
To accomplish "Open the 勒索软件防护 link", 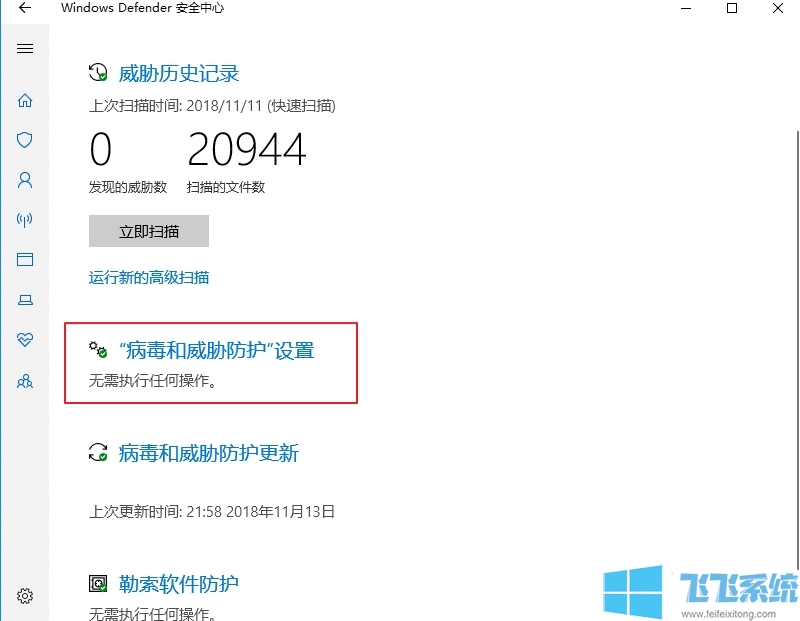I will [x=179, y=583].
